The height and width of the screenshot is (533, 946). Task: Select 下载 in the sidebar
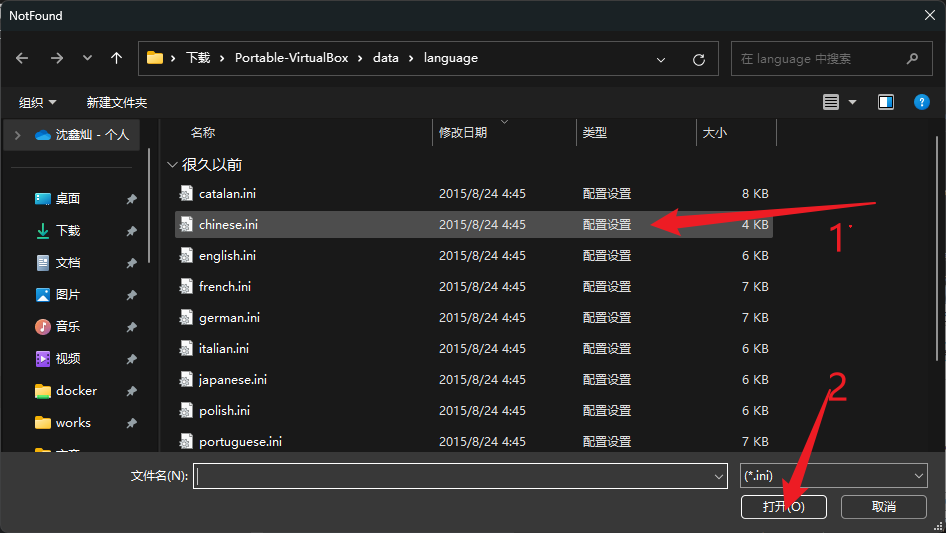pos(68,231)
